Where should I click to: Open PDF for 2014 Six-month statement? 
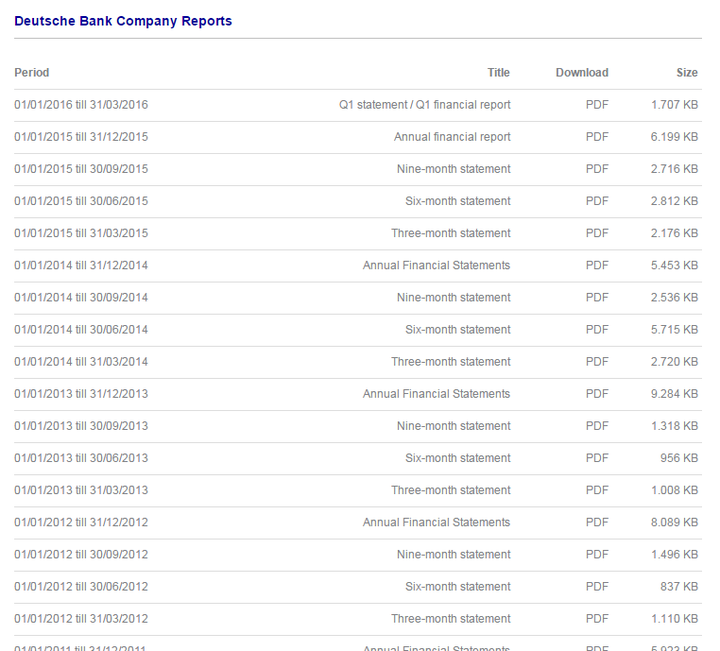[597, 329]
